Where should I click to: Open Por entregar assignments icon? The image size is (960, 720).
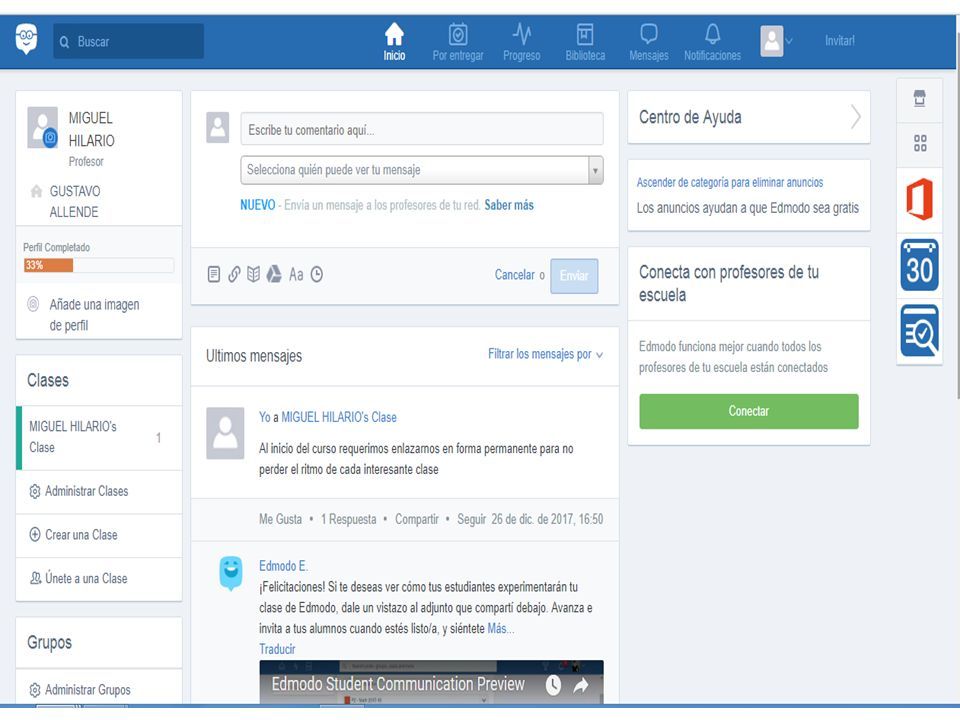coord(458,34)
